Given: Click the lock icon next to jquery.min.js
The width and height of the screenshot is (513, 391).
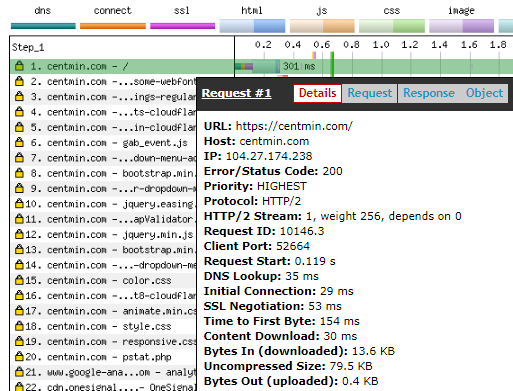Looking at the screenshot, I should tap(20, 234).
